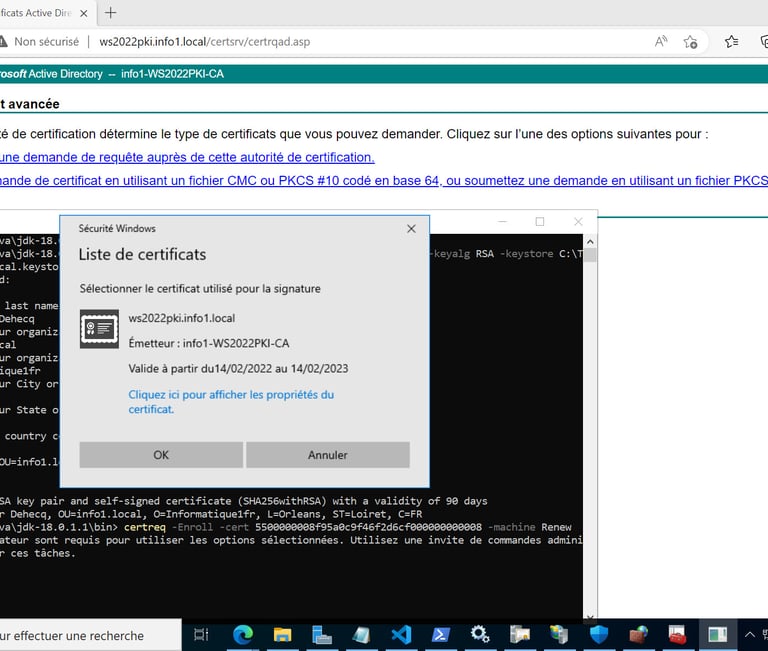Screen dimensions: 768x651
Task: Open the Settings gear on the taskbar
Action: click(480, 635)
